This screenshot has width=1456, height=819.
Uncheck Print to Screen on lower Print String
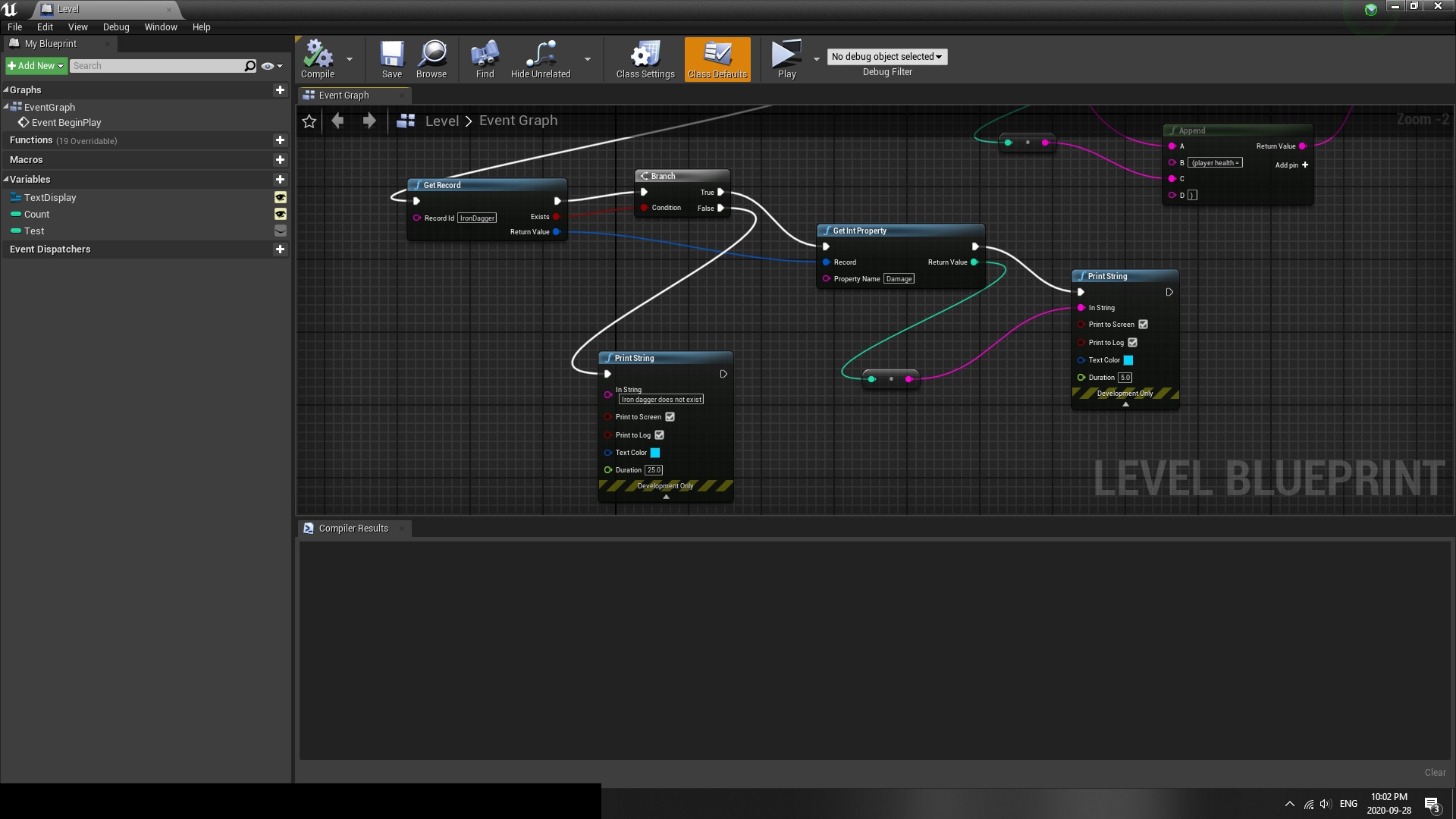[x=670, y=416]
